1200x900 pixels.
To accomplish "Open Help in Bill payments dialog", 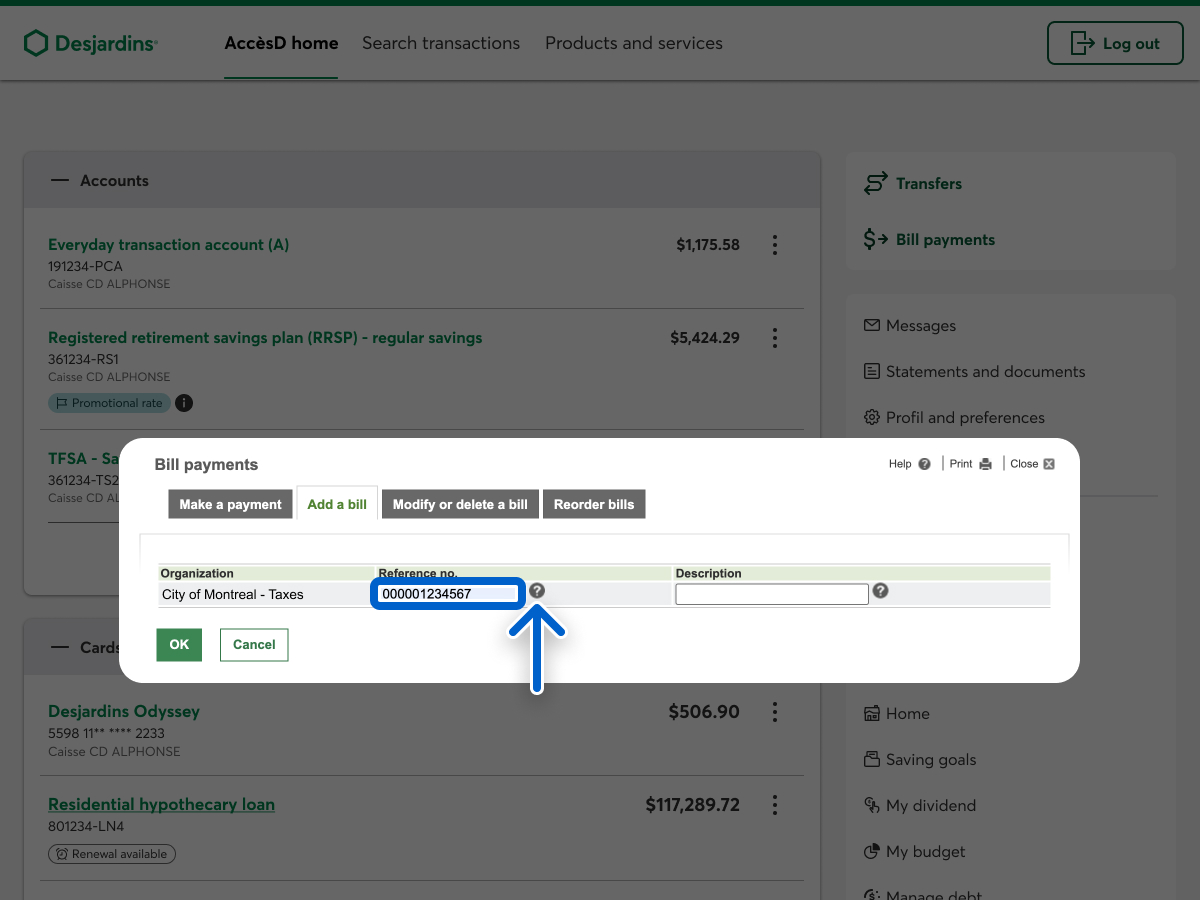I will [x=924, y=464].
